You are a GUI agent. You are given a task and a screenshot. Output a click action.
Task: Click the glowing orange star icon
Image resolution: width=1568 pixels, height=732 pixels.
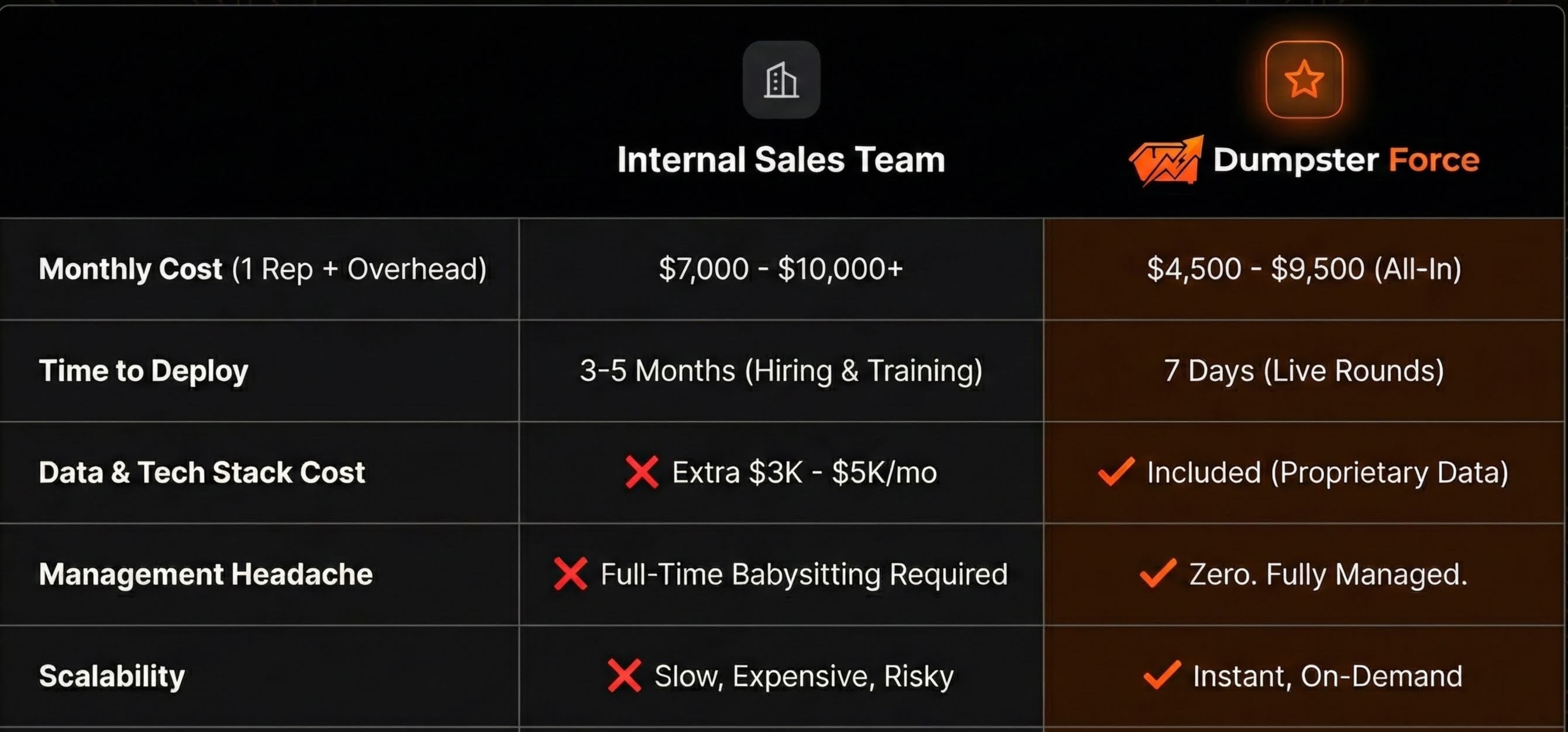pos(1304,80)
